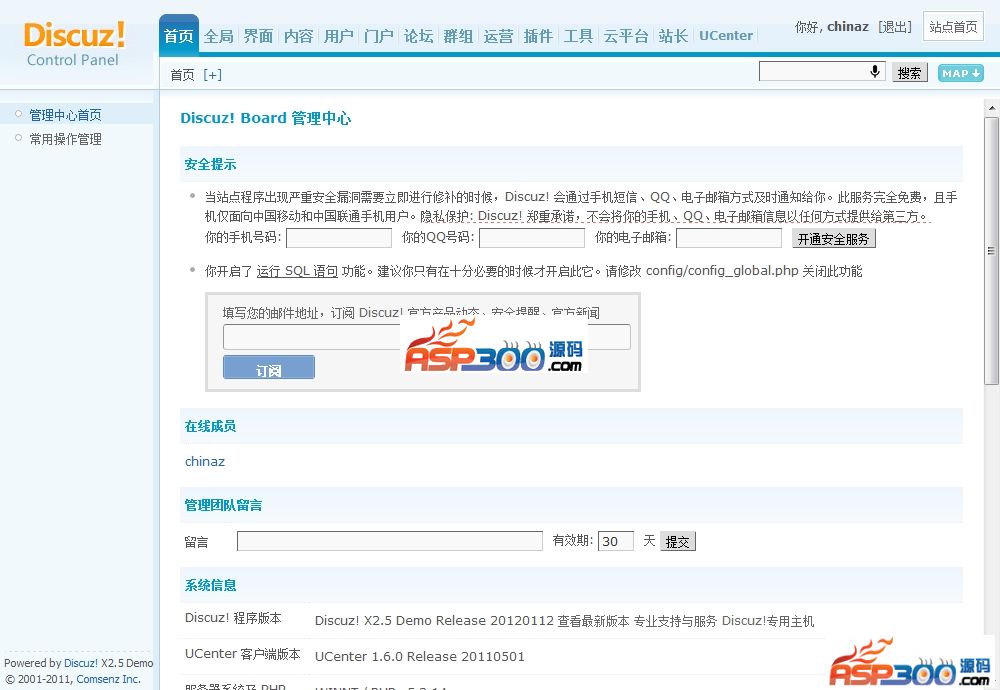The width and height of the screenshot is (1000, 690).
Task: Click the 搜索 search button
Action: tap(909, 73)
